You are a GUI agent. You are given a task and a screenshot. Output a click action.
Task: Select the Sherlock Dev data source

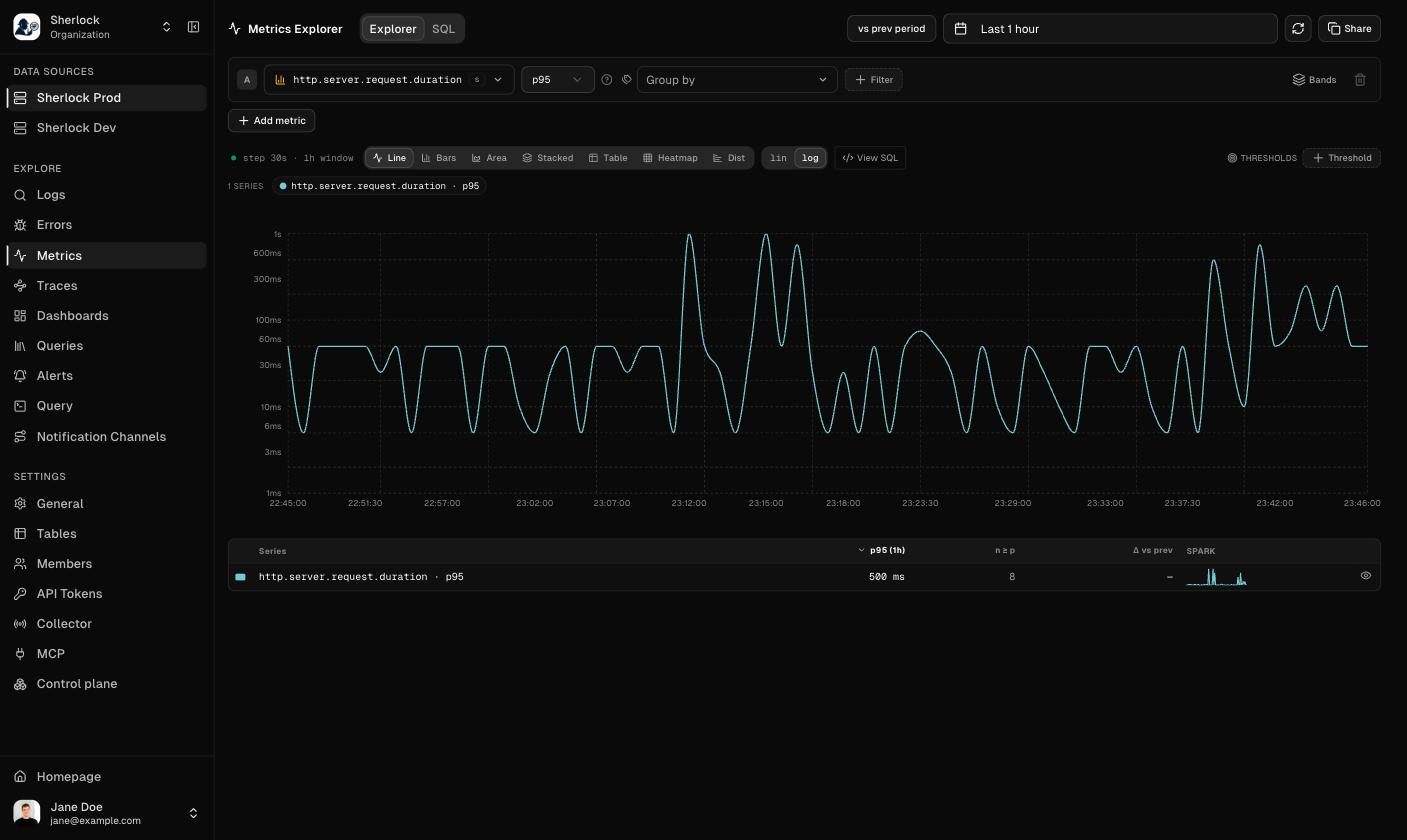click(x=107, y=127)
